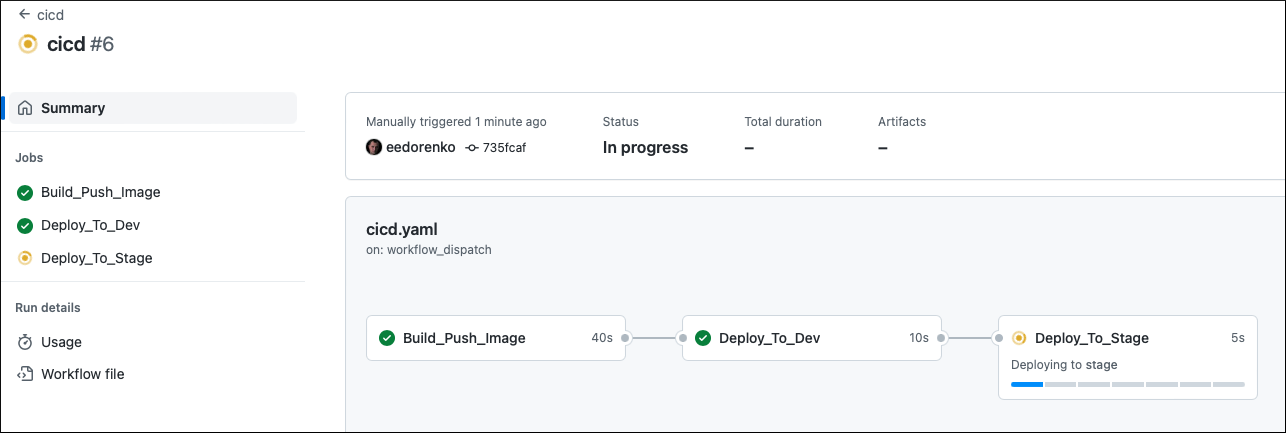Click green check icon of Build_Push_Image in sidebar
This screenshot has width=1286, height=433.
25,192
